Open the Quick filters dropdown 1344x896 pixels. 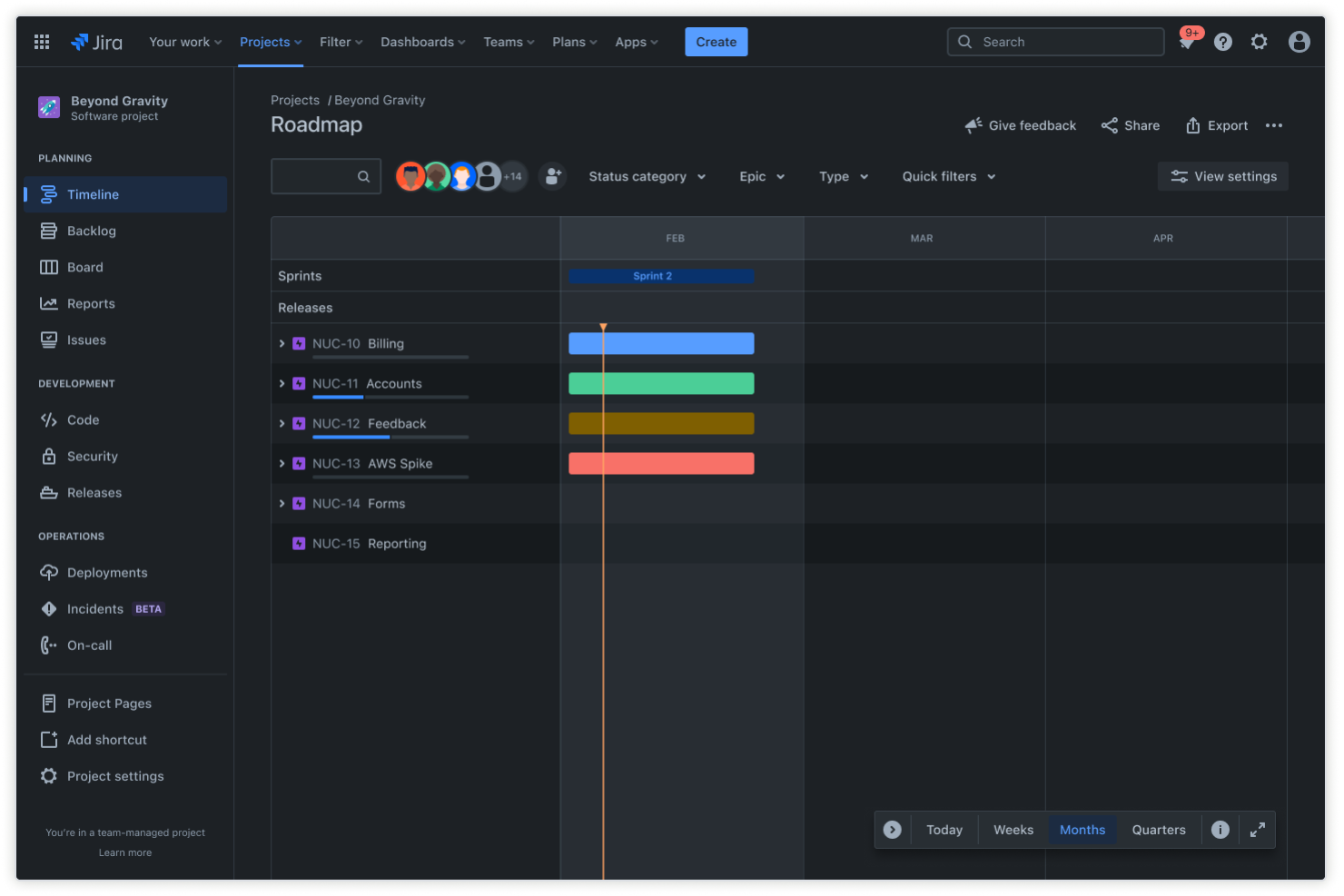click(947, 176)
